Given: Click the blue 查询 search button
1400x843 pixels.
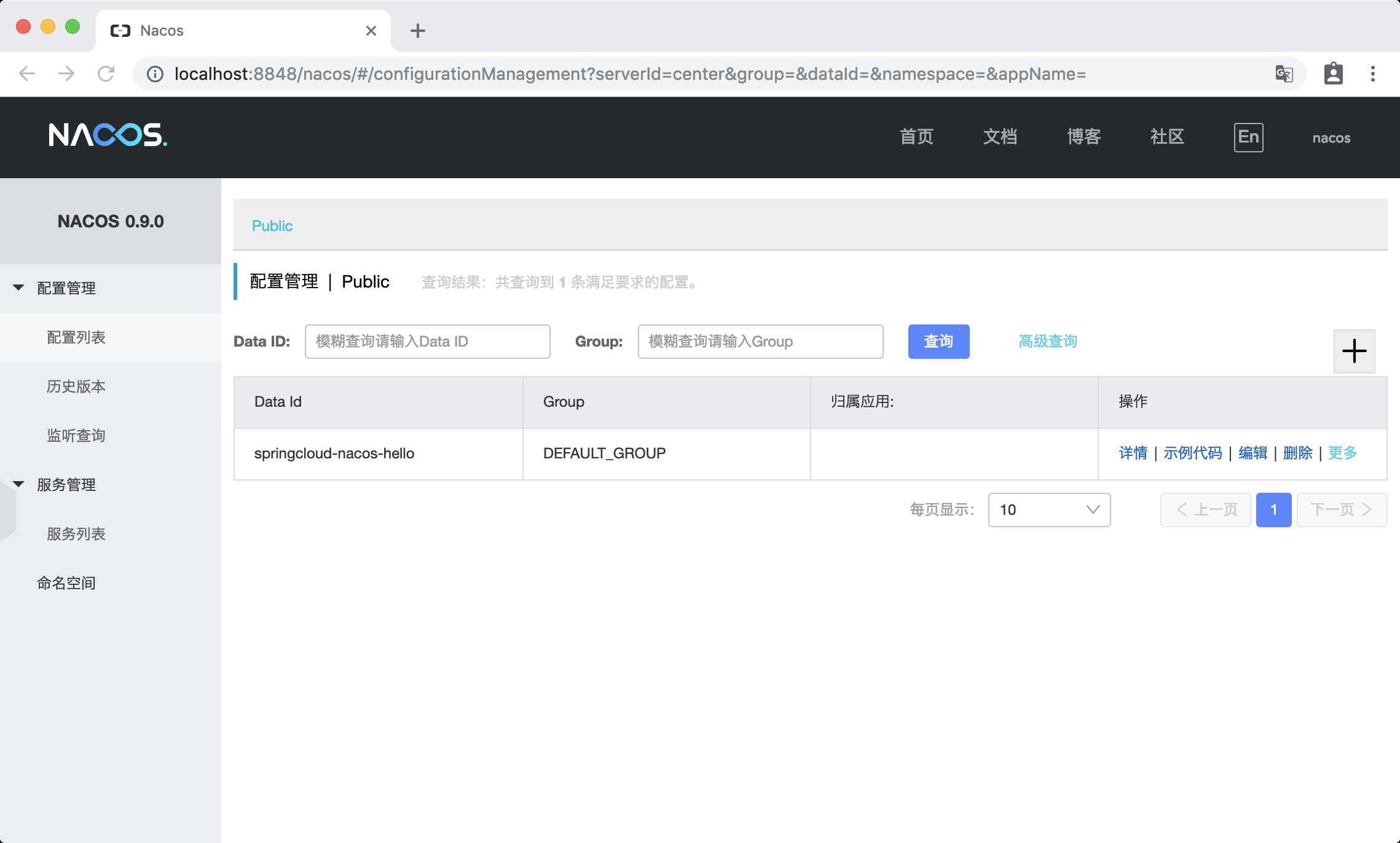Looking at the screenshot, I should pyautogui.click(x=938, y=342).
